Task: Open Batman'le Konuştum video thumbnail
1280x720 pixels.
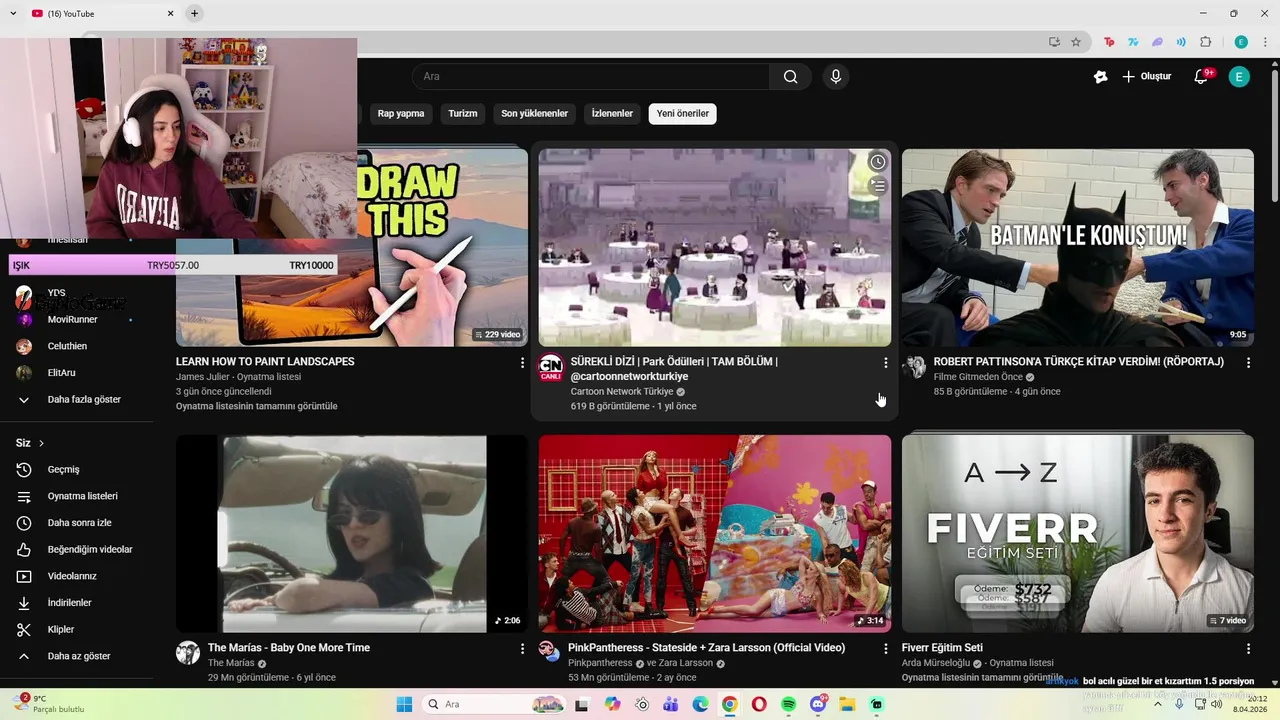Action: [x=1077, y=248]
